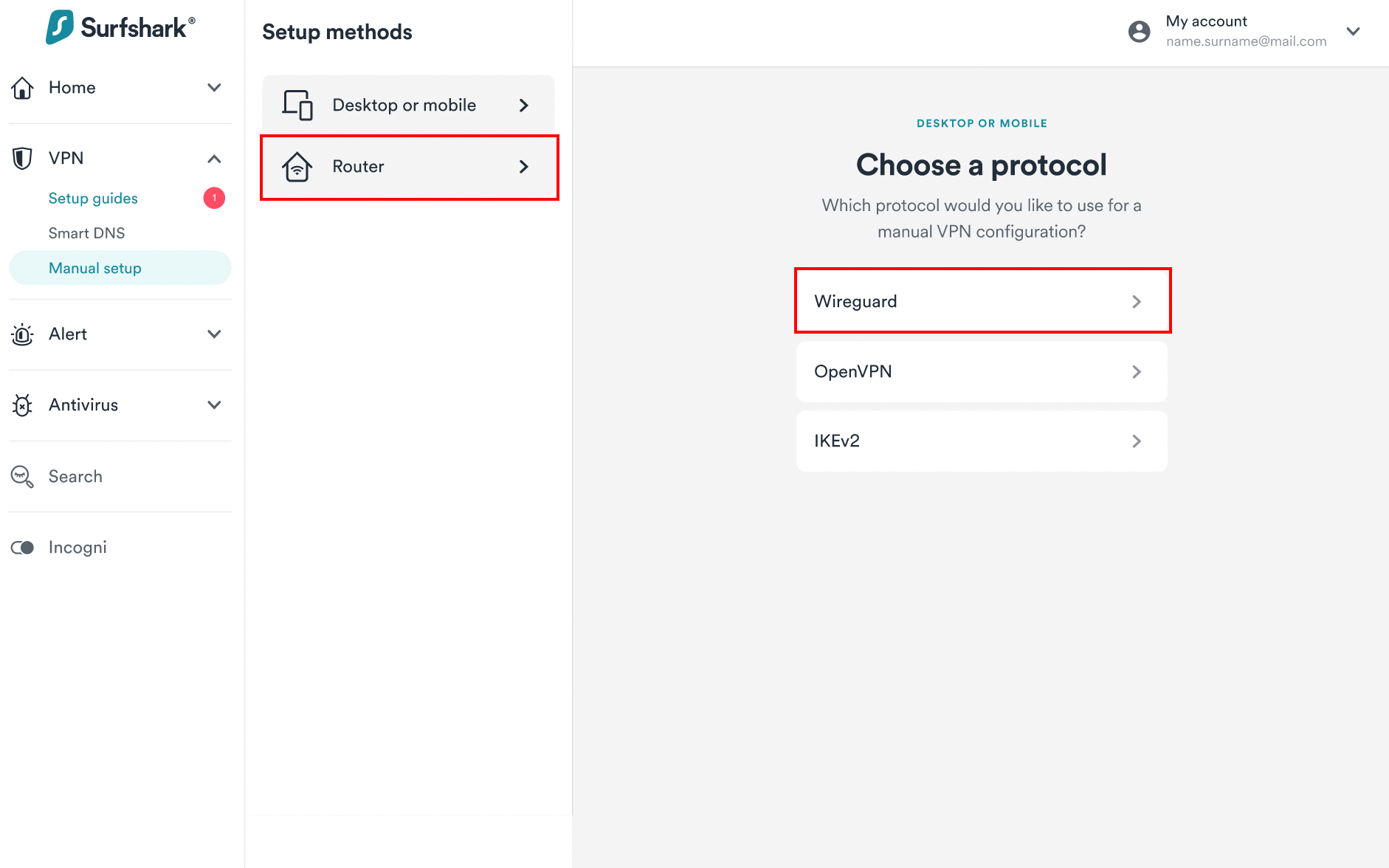Open the Manual setup highlighted item
The height and width of the screenshot is (868, 1389).
click(95, 268)
